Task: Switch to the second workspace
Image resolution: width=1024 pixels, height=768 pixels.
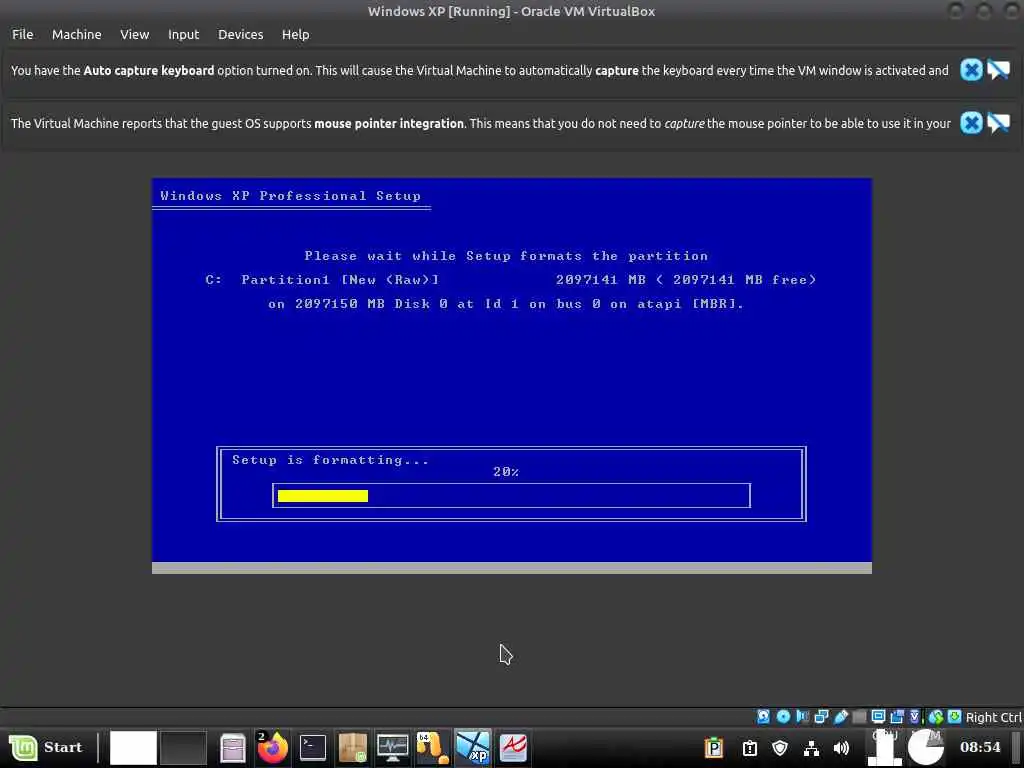Action: (x=184, y=747)
